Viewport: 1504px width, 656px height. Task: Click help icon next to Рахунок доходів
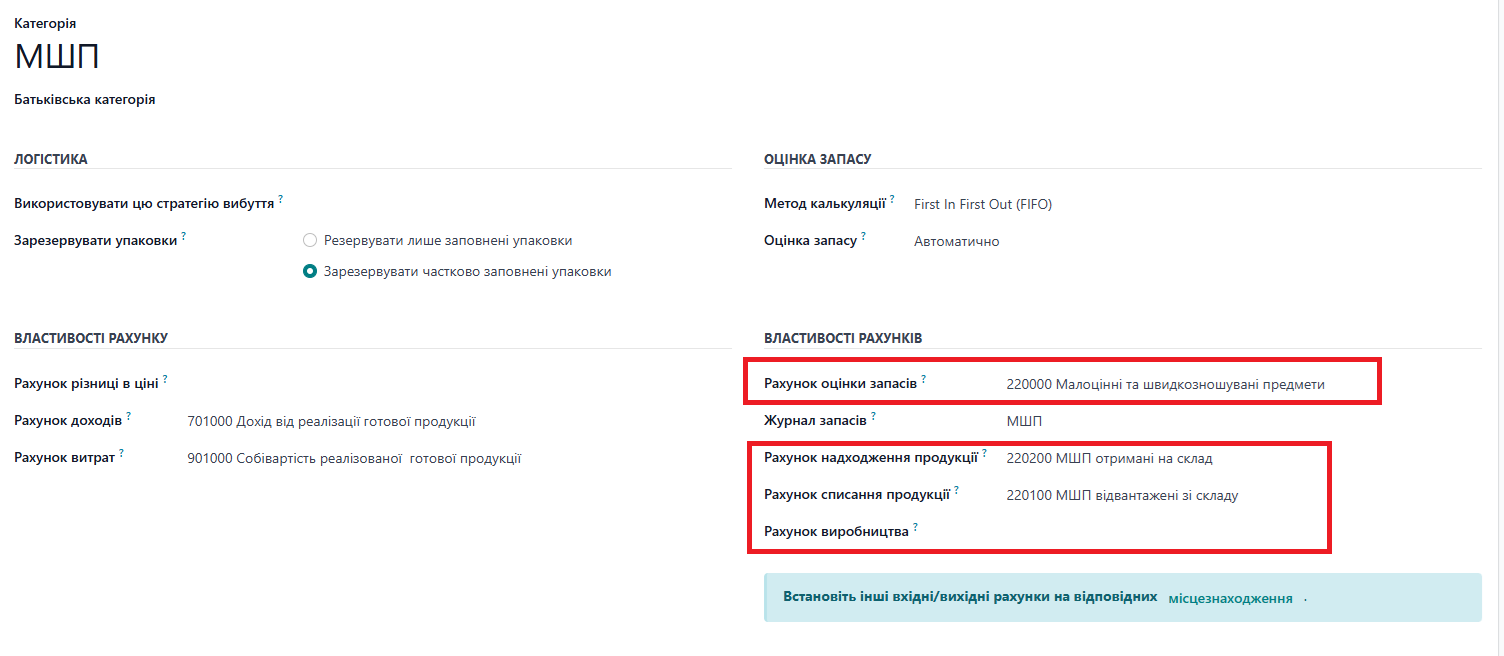coord(129,416)
